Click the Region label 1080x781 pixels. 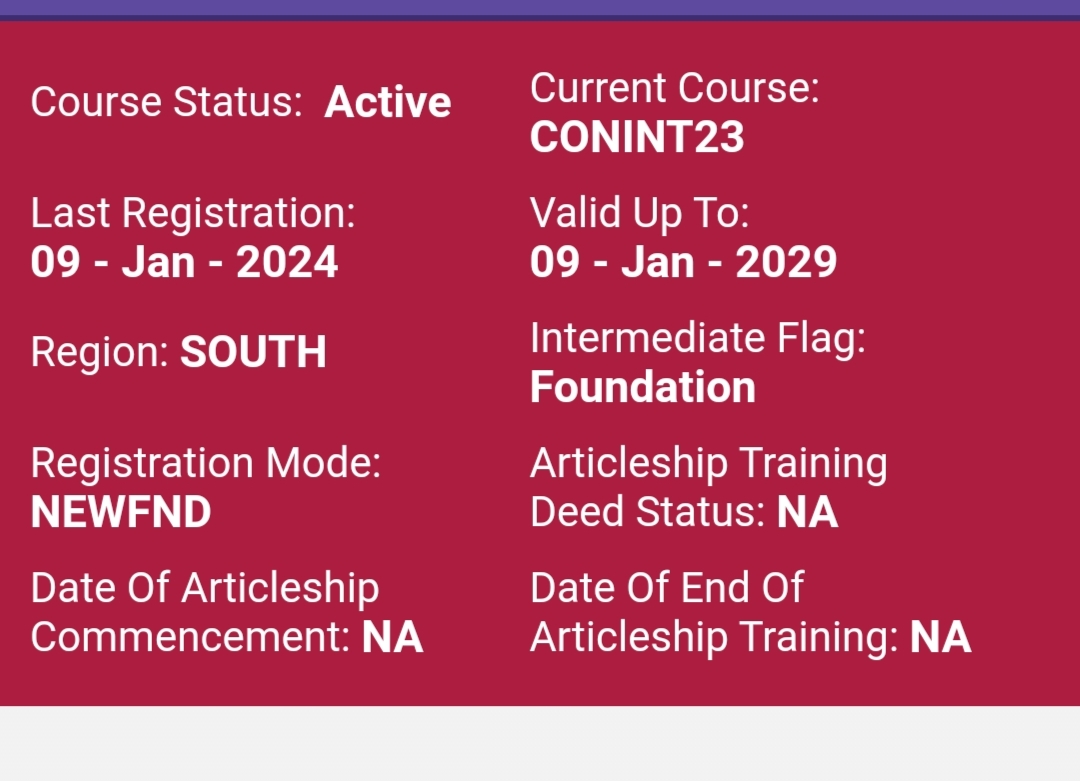point(101,352)
